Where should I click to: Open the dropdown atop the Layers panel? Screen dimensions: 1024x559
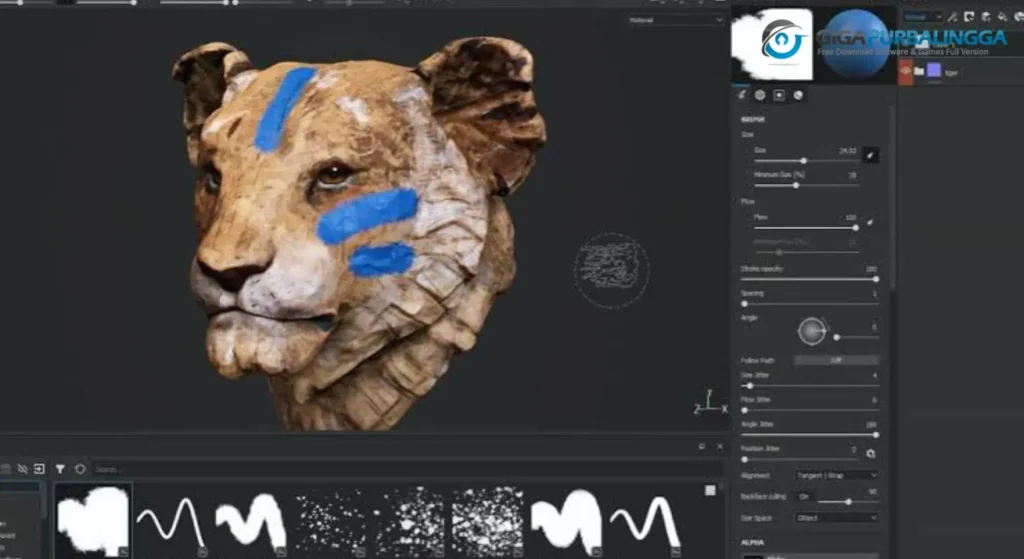coord(922,17)
